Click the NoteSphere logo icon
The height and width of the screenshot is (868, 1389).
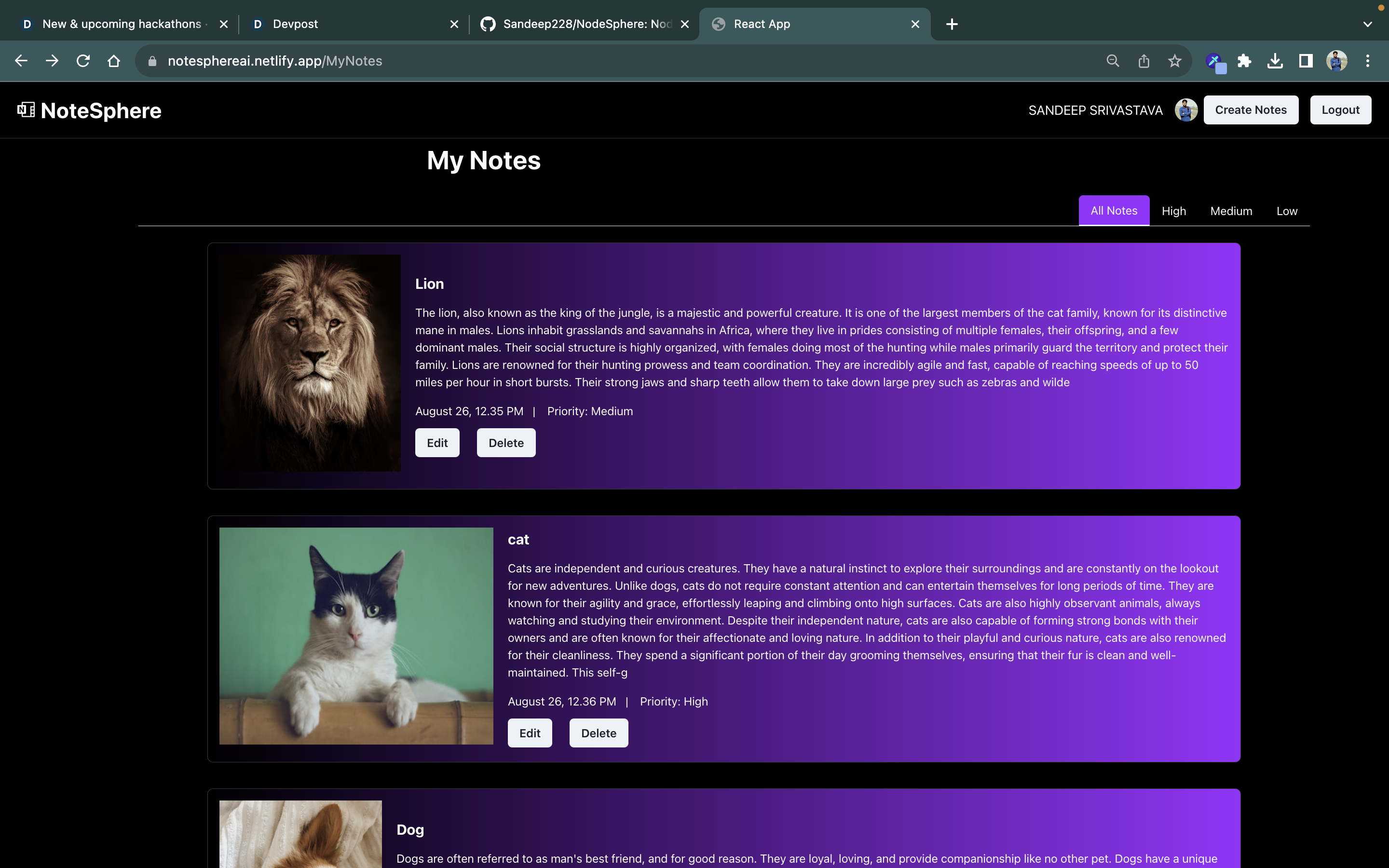coord(26,109)
